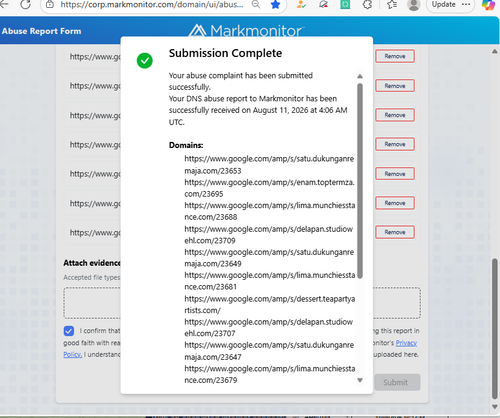The height and width of the screenshot is (418, 500).
Task: Open the Policy link
Action: [72, 354]
